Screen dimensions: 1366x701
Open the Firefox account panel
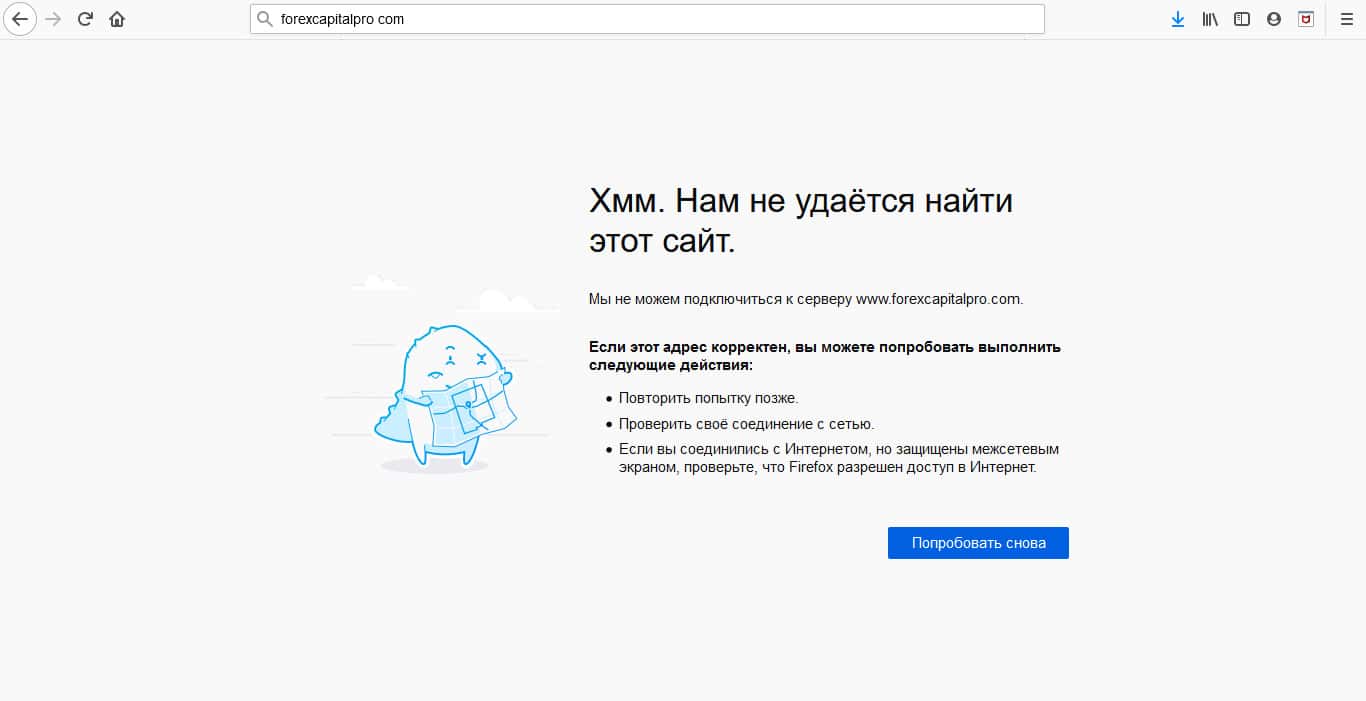(1274, 19)
